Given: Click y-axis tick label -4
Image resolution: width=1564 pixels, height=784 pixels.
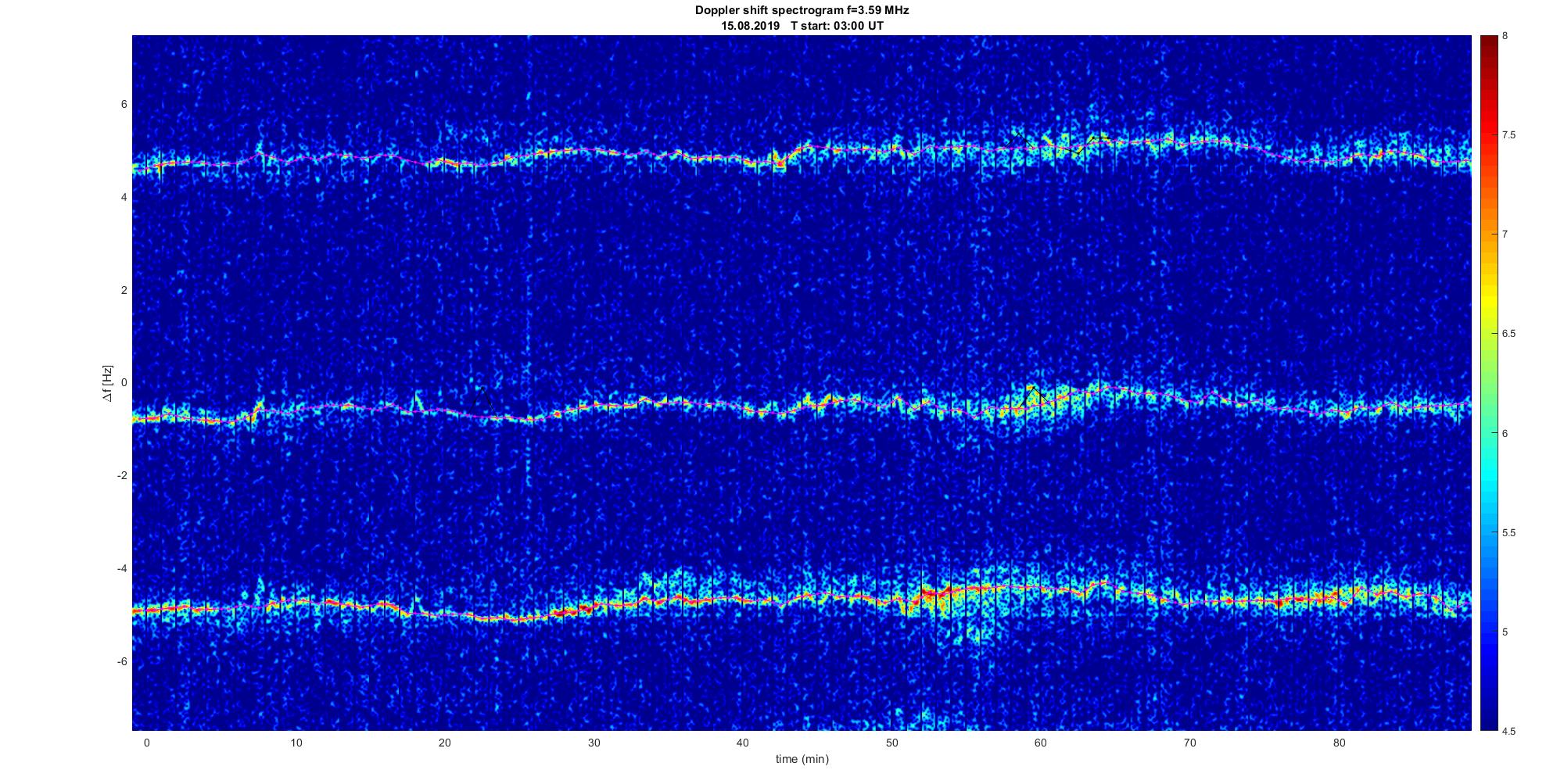Looking at the screenshot, I should (x=122, y=569).
